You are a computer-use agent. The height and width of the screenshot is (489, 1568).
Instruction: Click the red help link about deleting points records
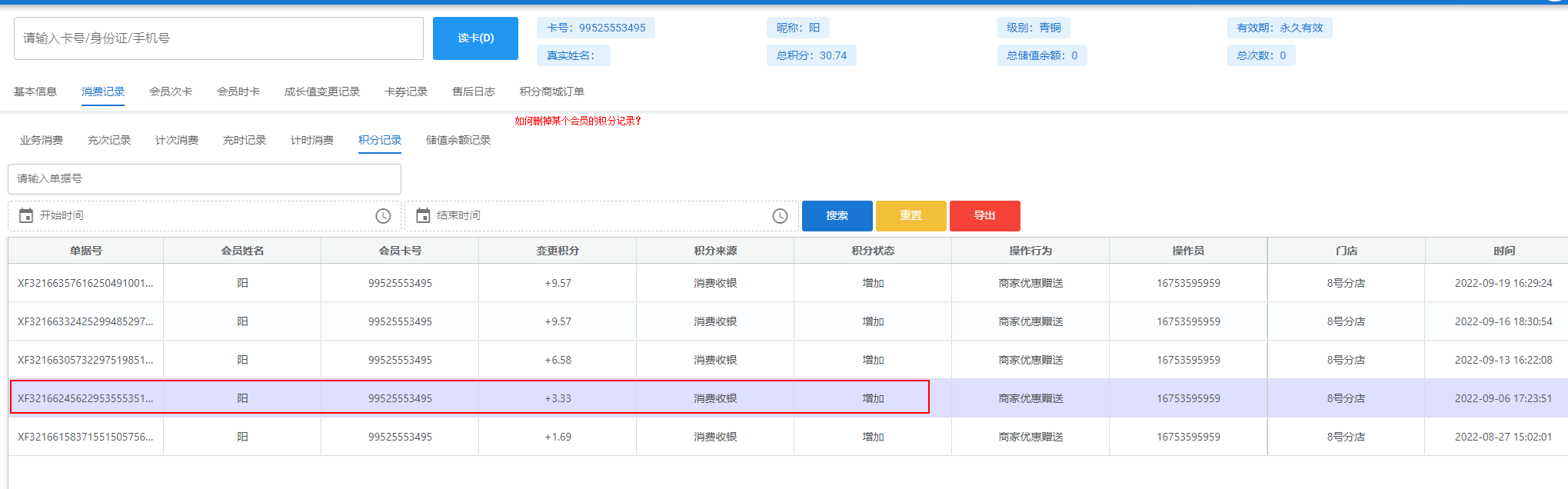[x=578, y=121]
